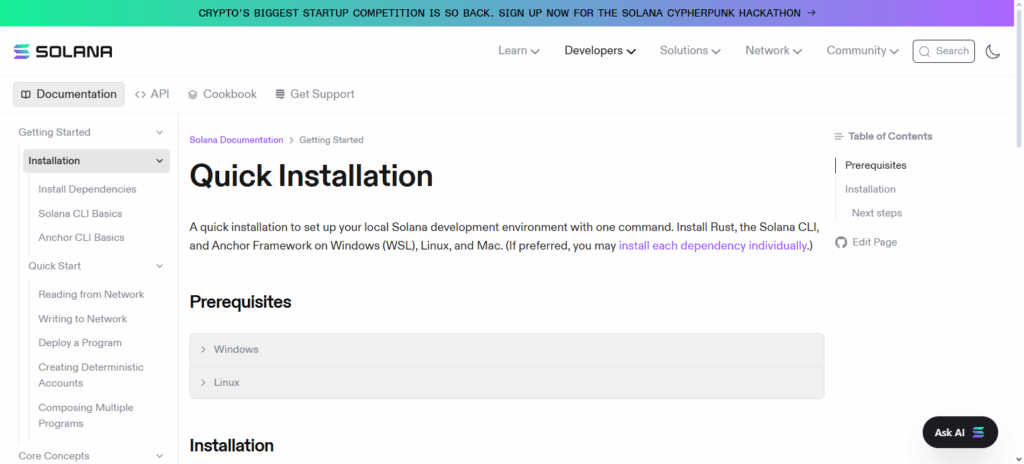The image size is (1024, 464).
Task: Open the Community navigation menu
Action: click(x=863, y=51)
